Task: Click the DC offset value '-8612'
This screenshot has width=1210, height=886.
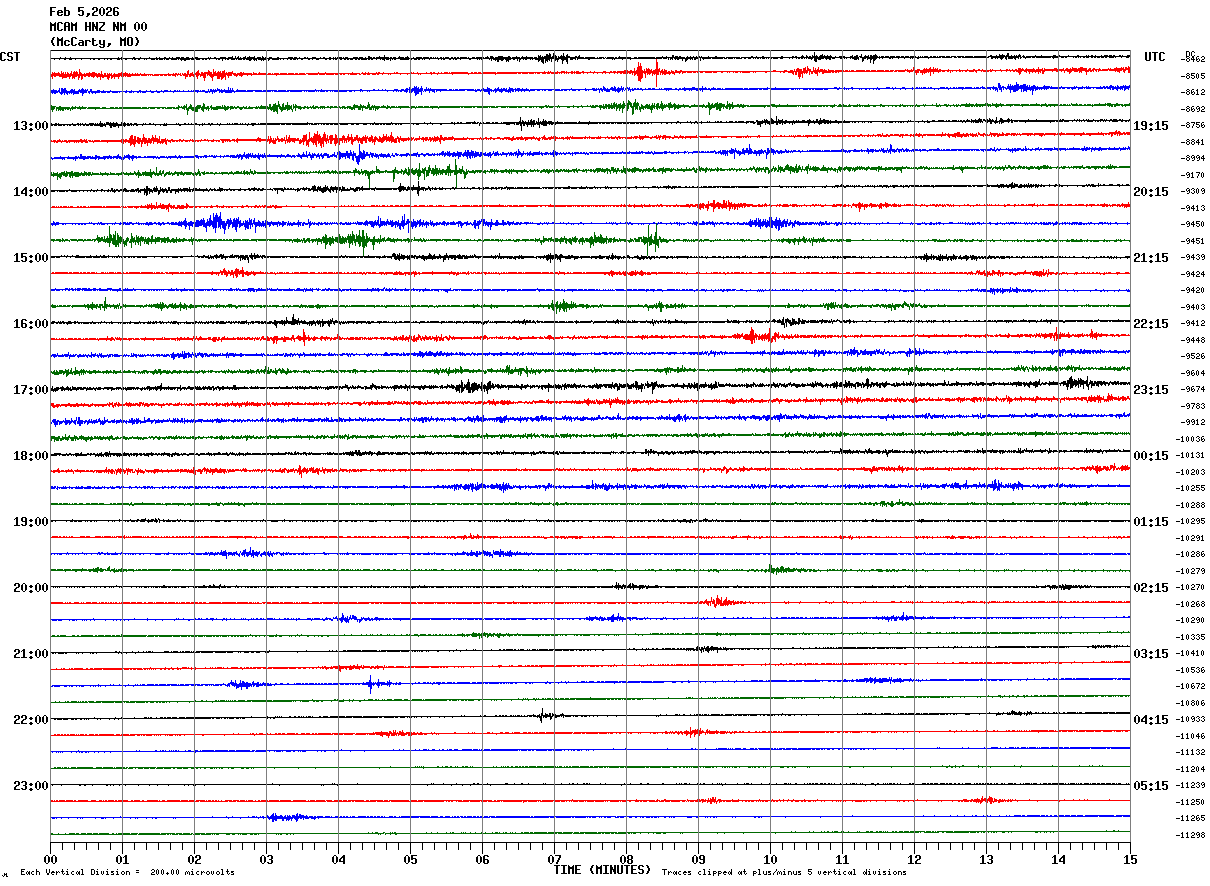Action: 1193,92
